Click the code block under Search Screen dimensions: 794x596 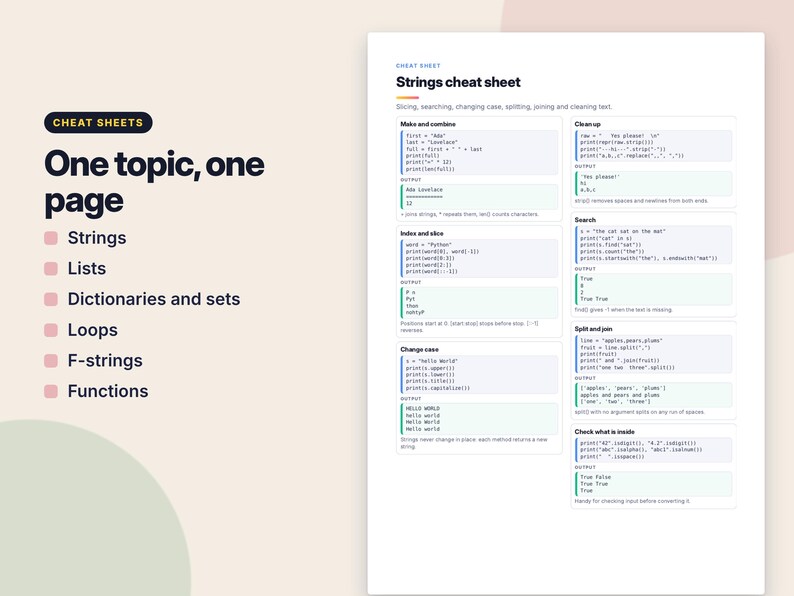653,245
